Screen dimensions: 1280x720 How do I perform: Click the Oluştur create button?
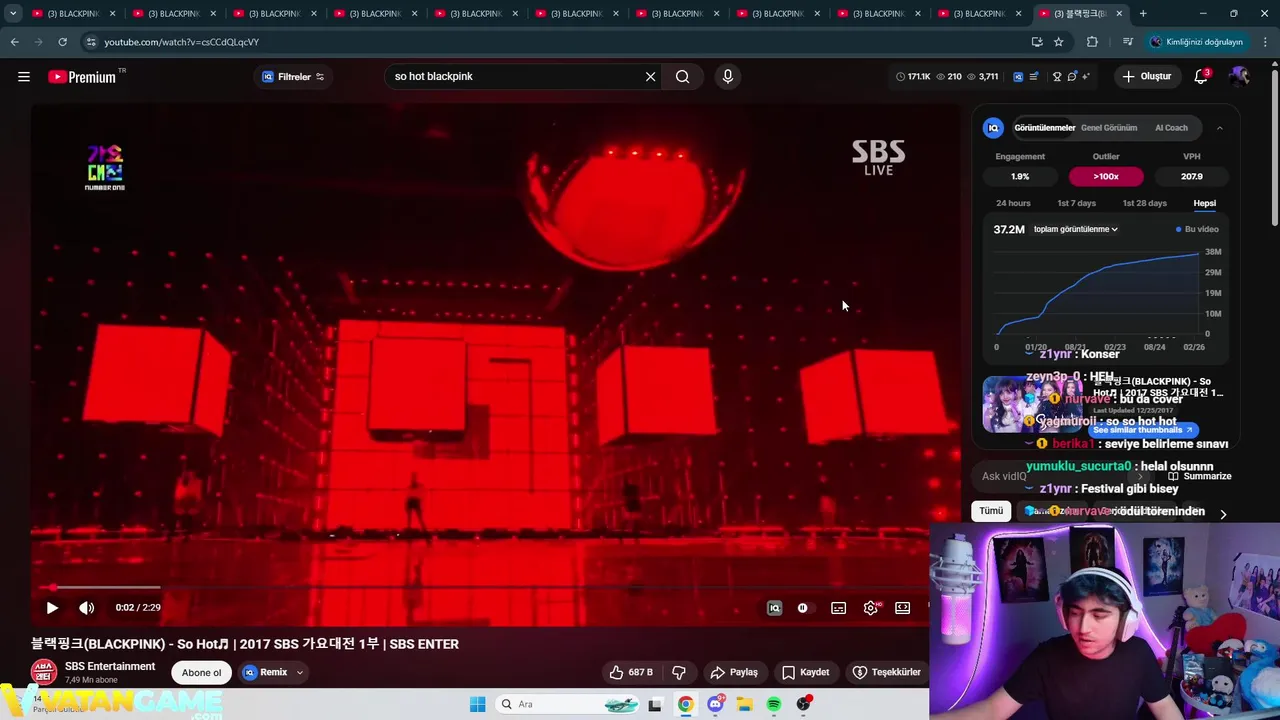[x=1146, y=76]
